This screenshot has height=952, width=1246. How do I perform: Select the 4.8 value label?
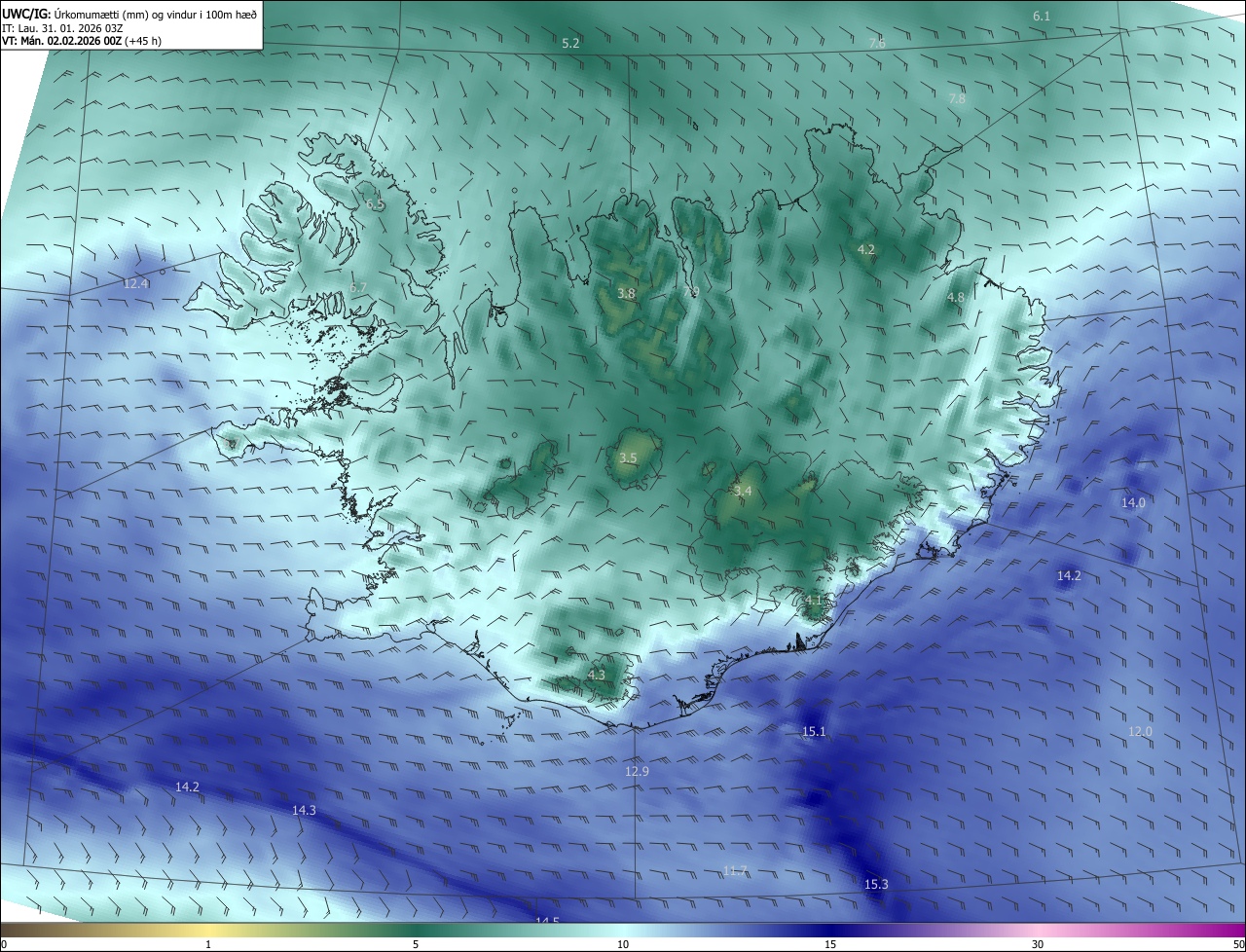click(x=956, y=297)
